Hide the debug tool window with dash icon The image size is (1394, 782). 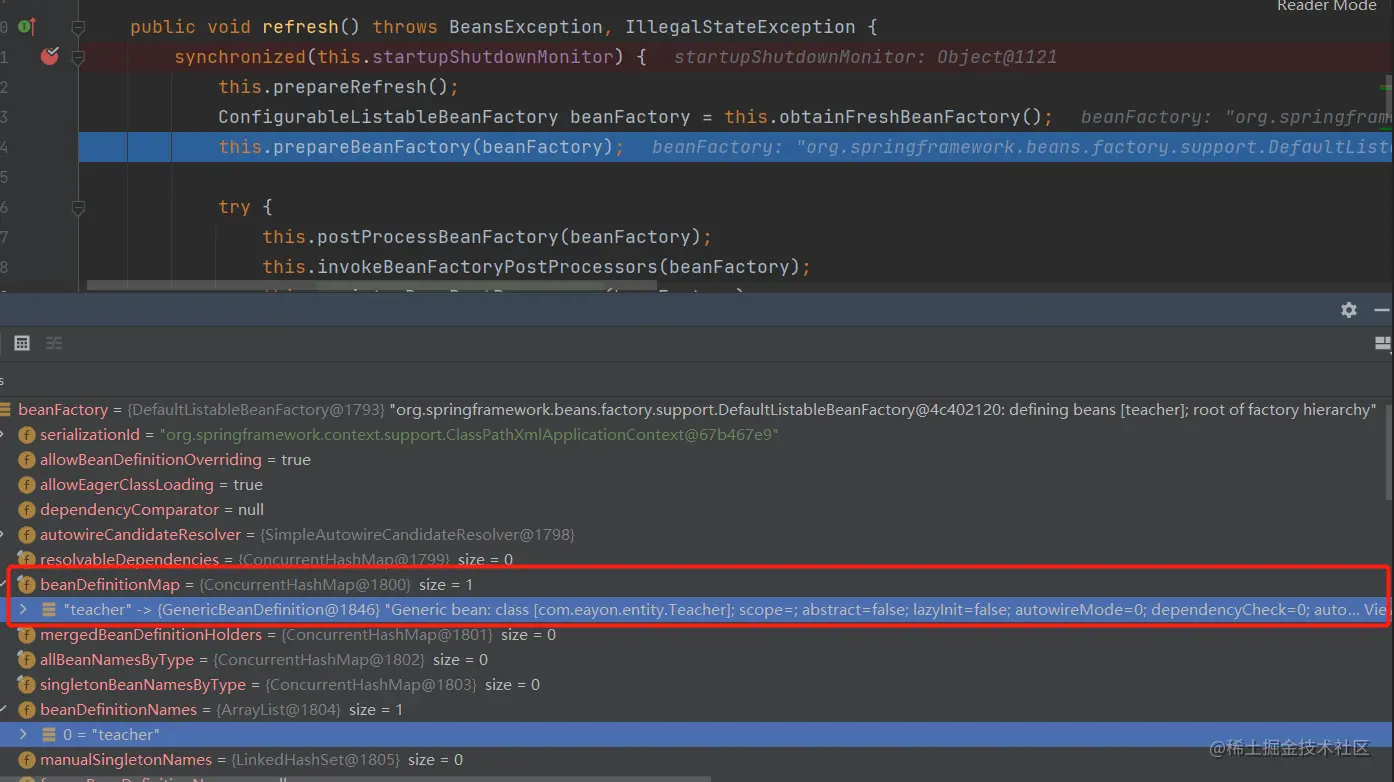point(1382,310)
